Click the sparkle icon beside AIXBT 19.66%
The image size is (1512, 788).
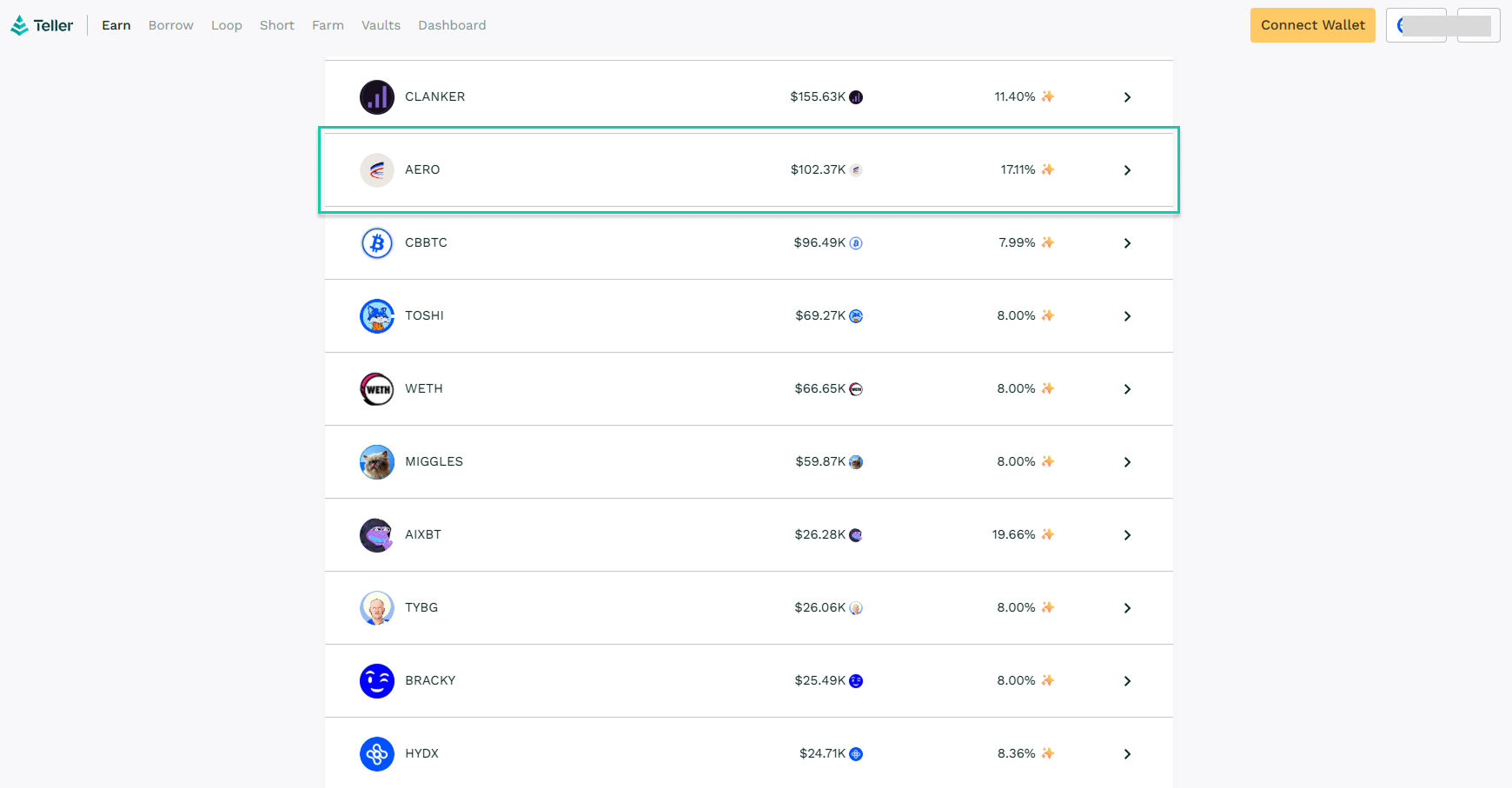(1048, 534)
